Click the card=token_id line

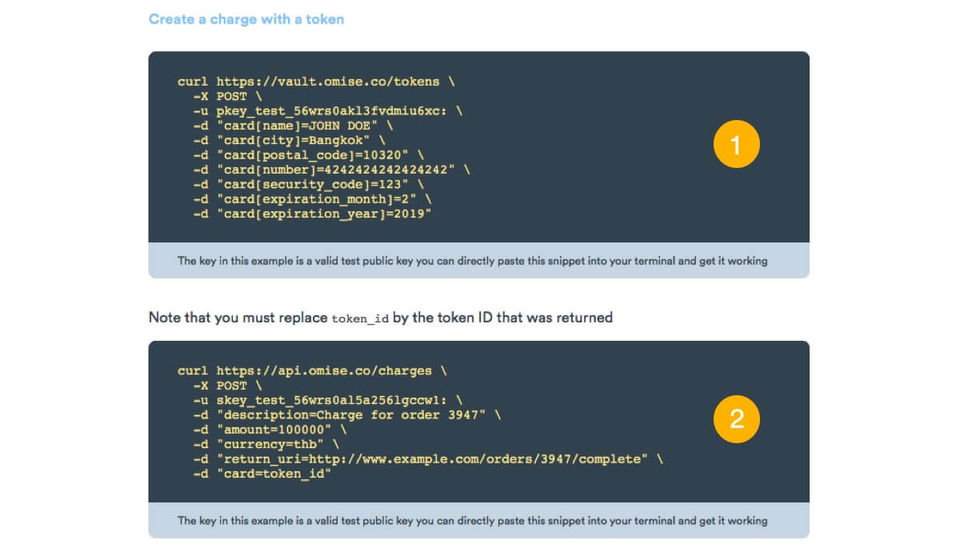coord(262,474)
